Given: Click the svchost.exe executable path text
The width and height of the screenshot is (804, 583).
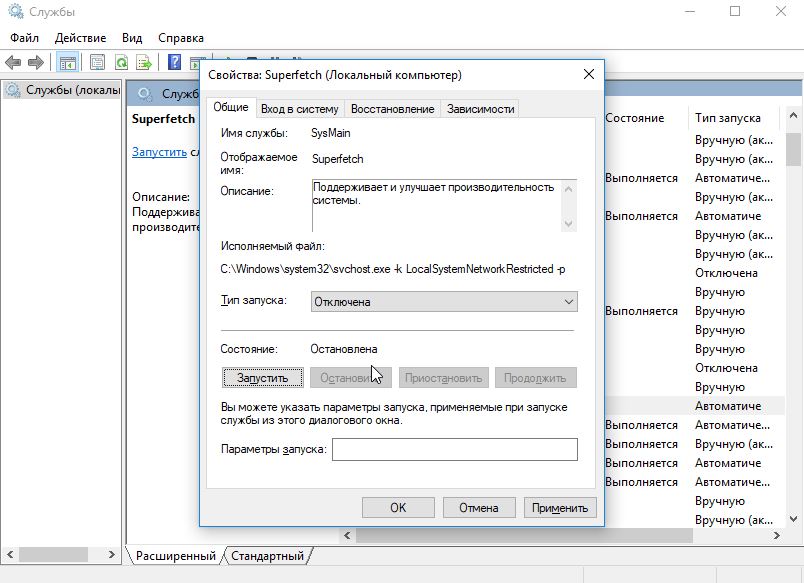Looking at the screenshot, I should coord(393,269).
